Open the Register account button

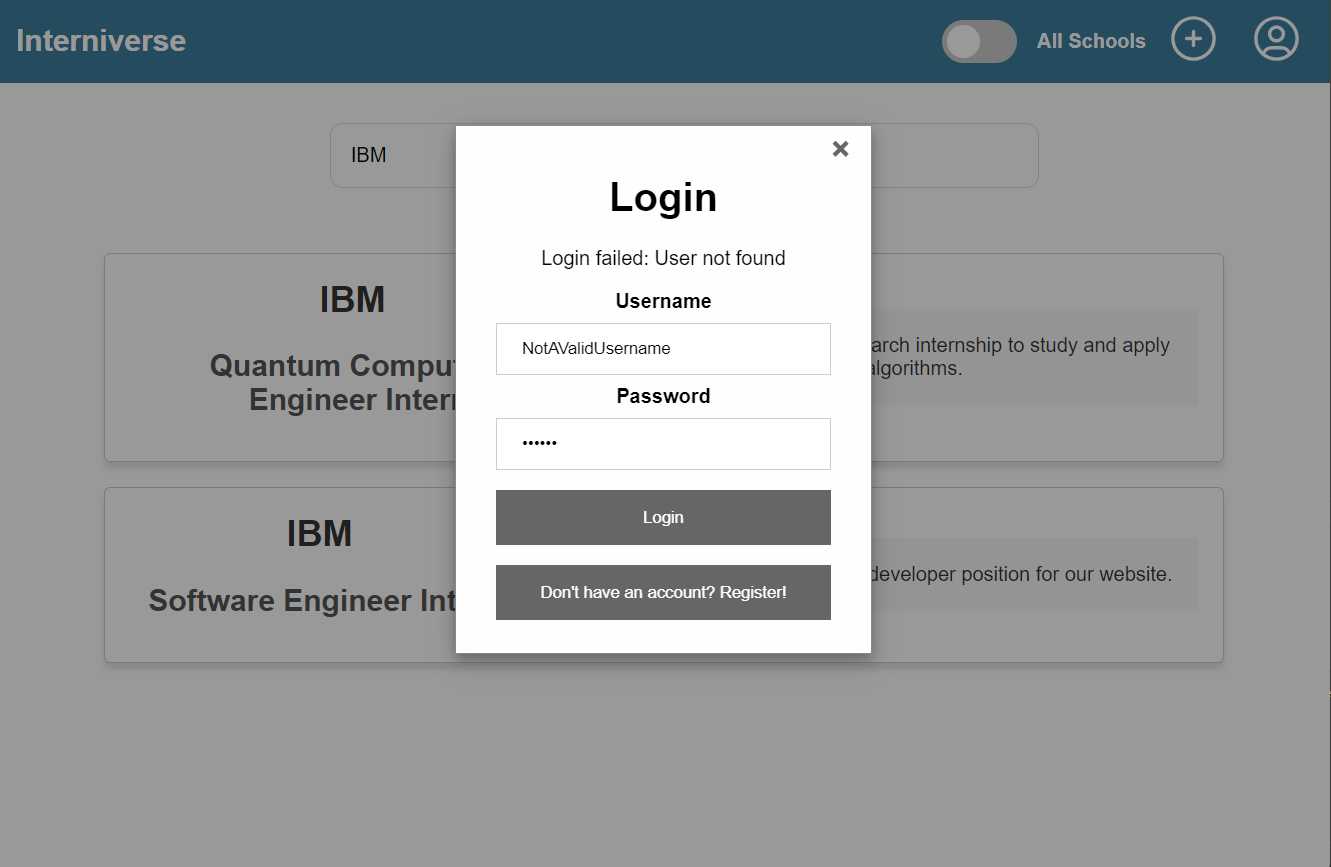(x=663, y=592)
